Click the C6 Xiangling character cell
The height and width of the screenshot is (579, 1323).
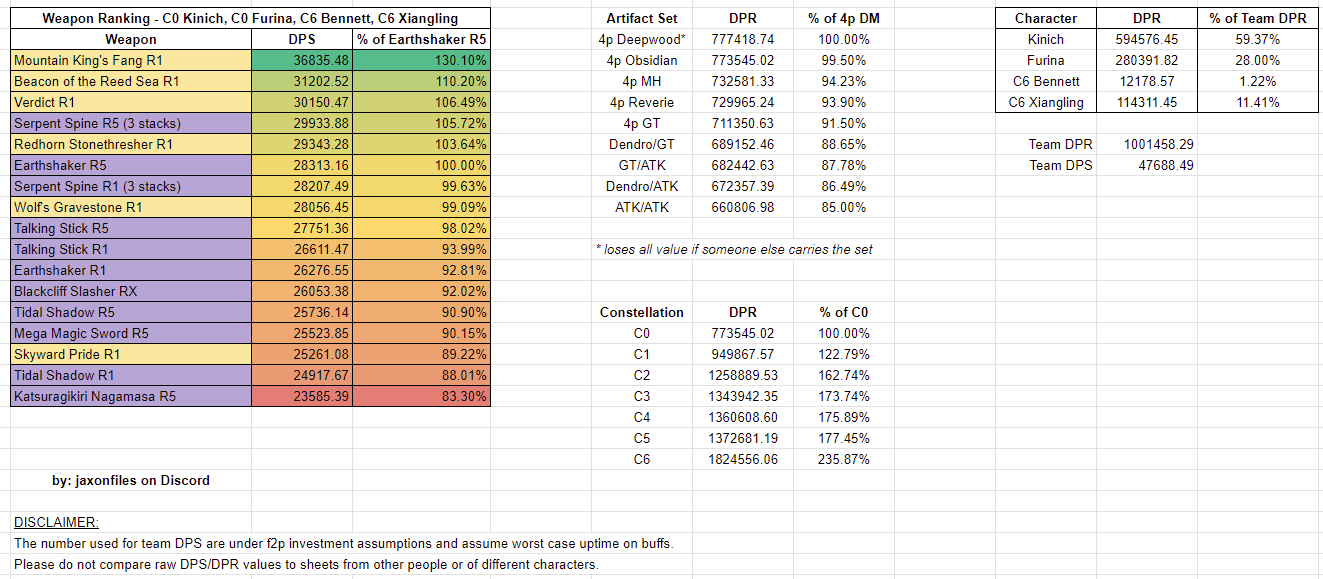point(1045,103)
